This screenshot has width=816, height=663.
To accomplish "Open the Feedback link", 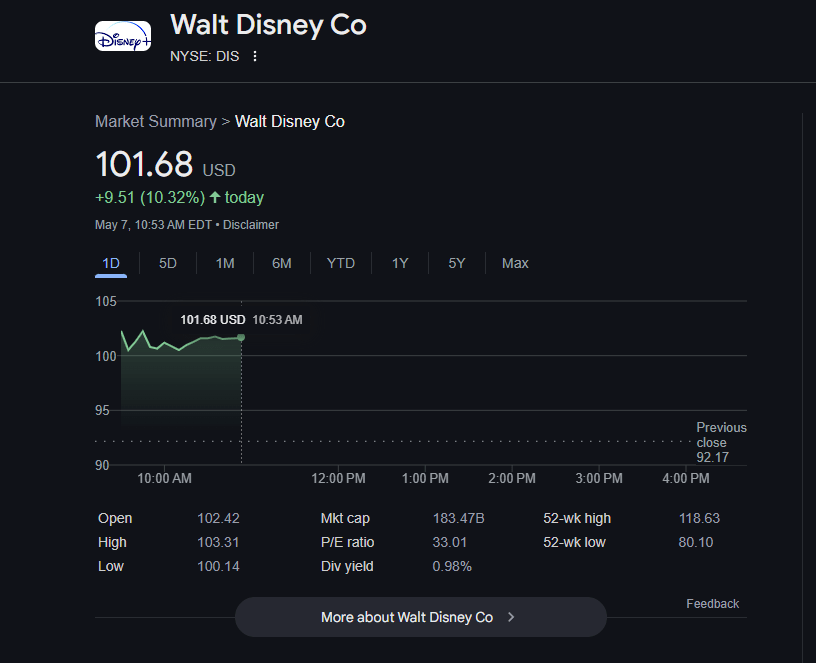I will pyautogui.click(x=712, y=604).
